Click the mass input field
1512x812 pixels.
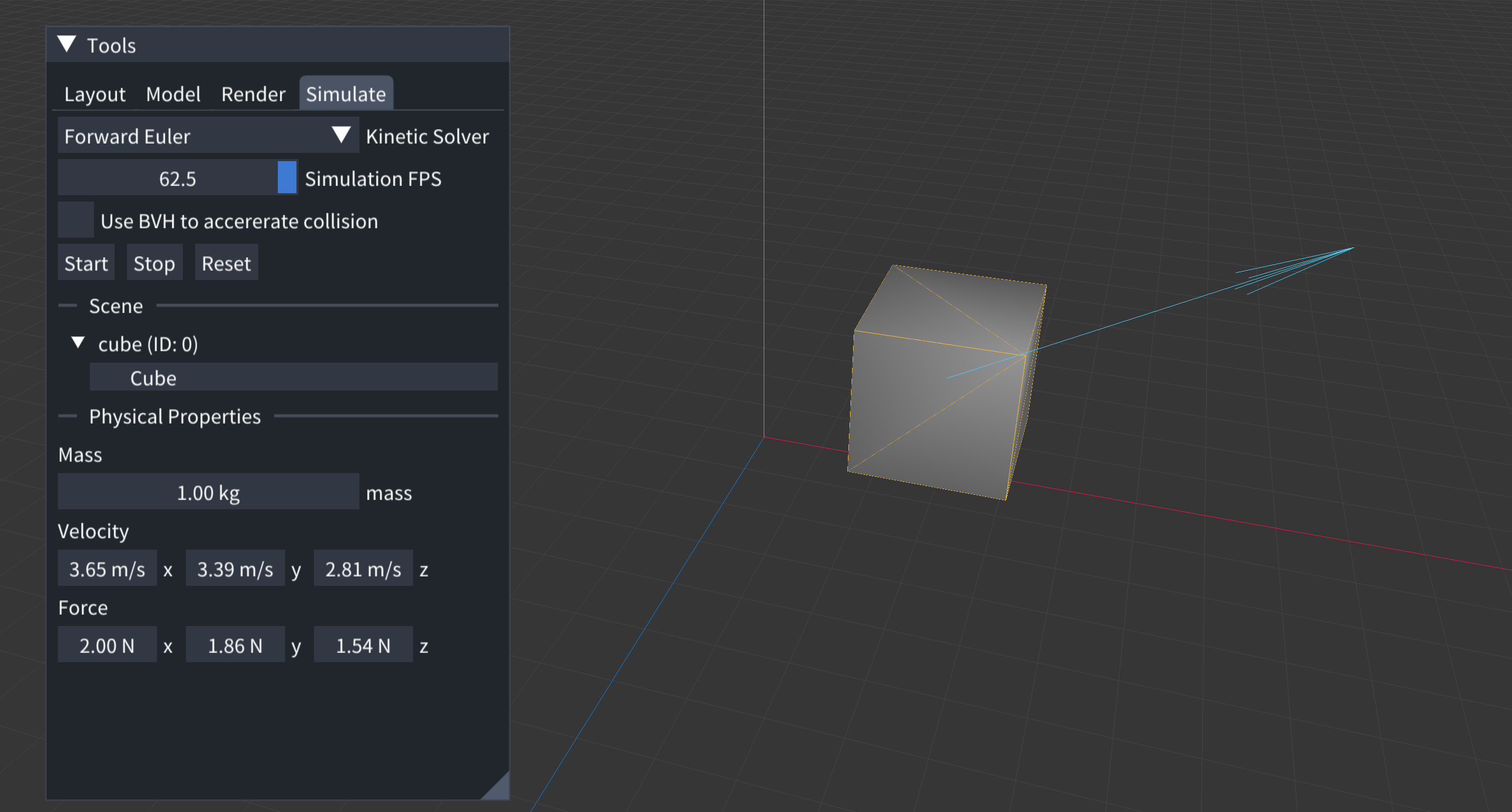pos(208,492)
